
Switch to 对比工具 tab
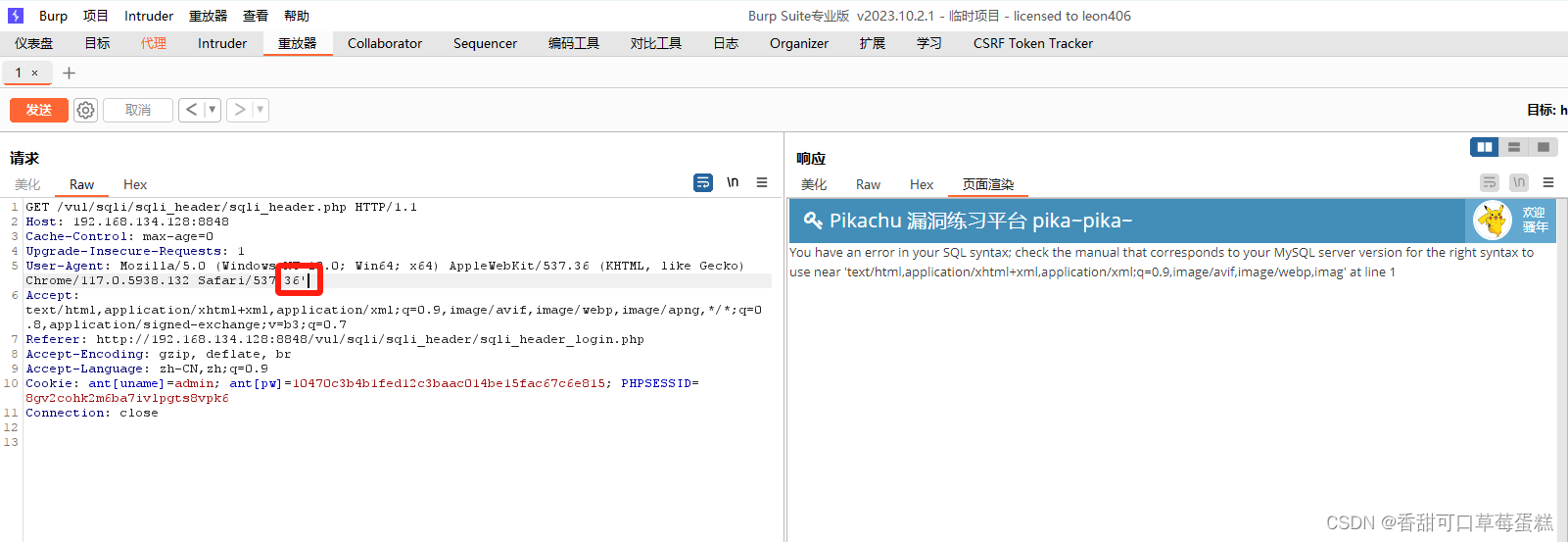point(656,43)
